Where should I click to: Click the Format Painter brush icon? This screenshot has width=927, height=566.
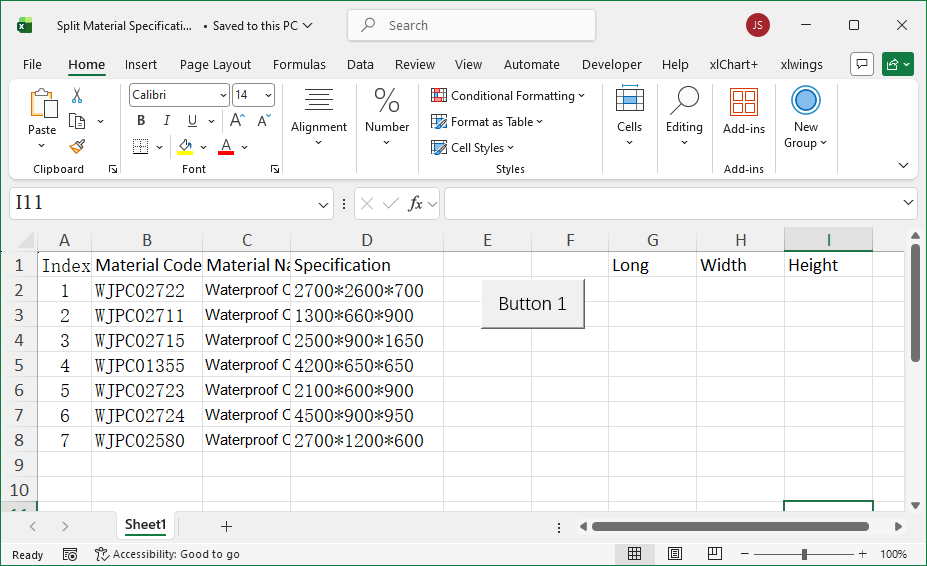[77, 146]
